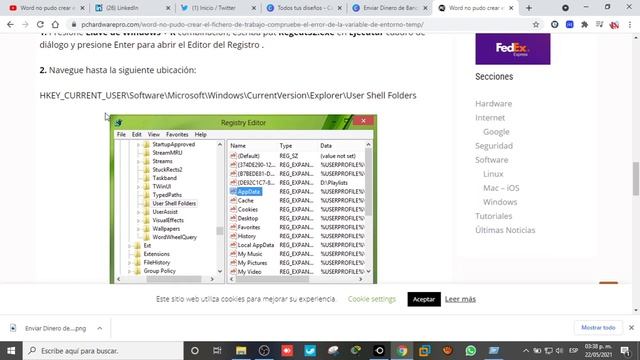Click the address bar URL
This screenshot has height=360, width=640.
point(252,24)
